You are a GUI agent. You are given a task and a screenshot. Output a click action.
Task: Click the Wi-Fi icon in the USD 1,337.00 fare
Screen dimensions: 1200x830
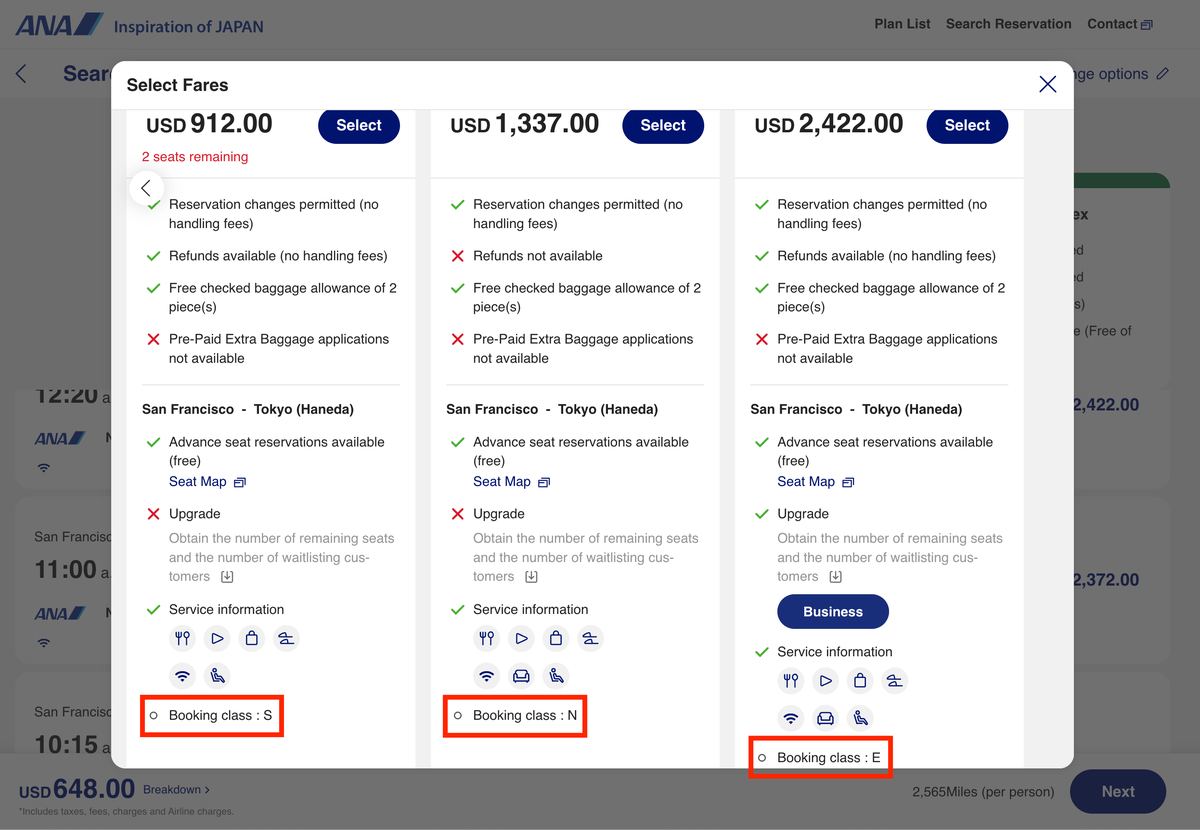point(486,676)
